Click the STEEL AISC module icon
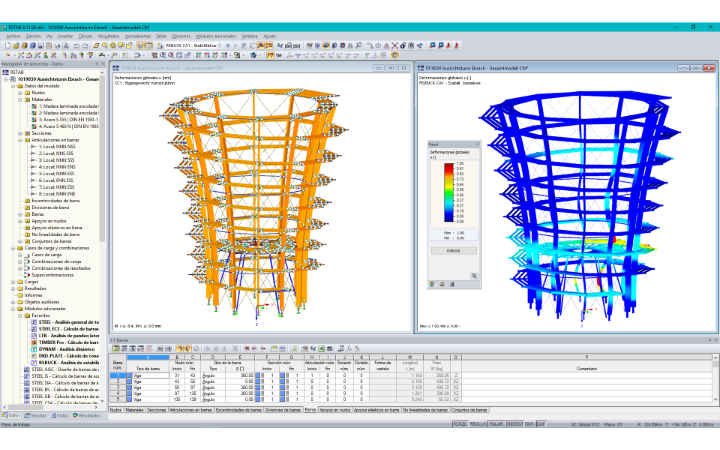This screenshot has width=720, height=450. tap(27, 370)
